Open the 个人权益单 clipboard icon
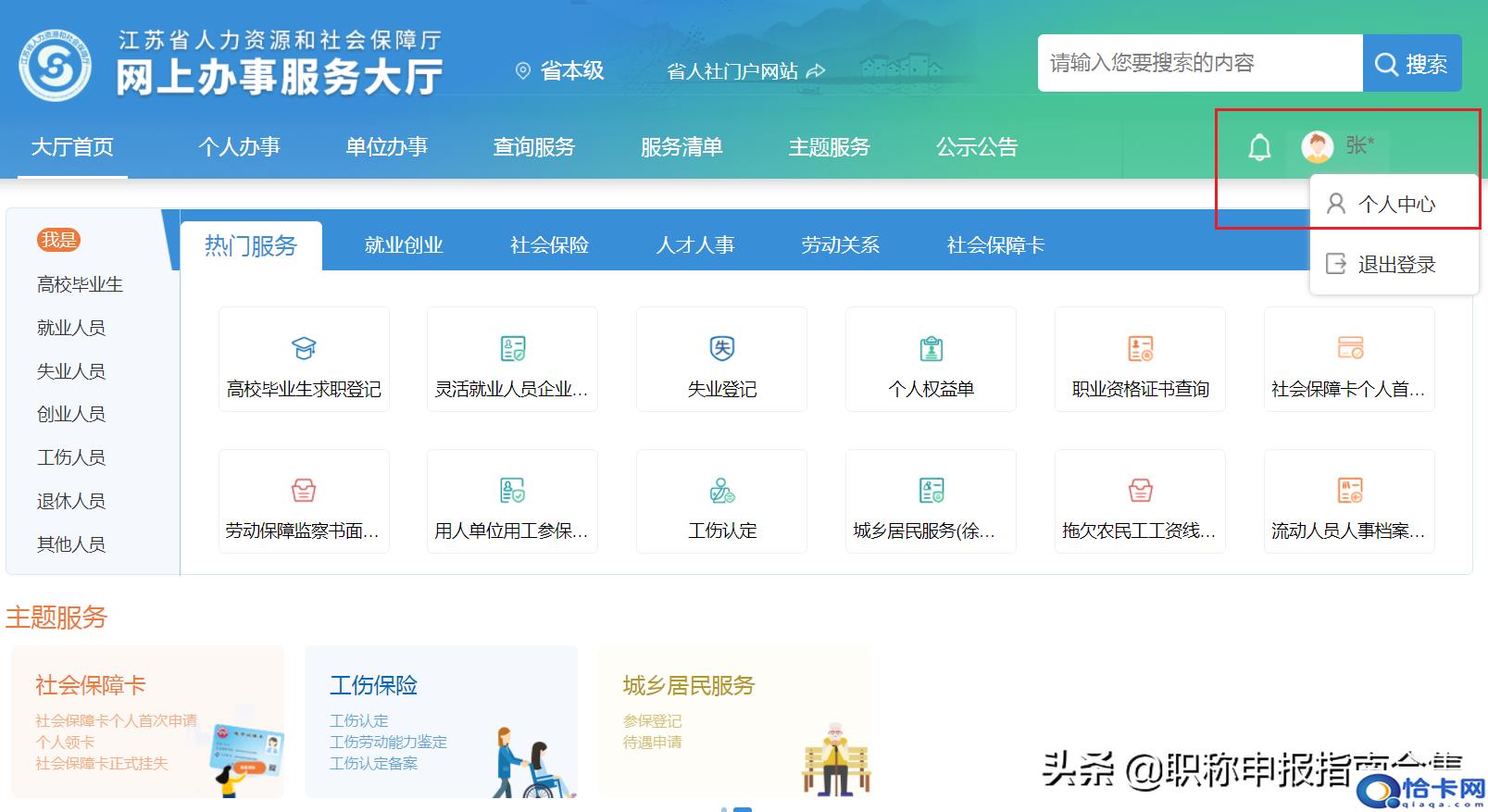The image size is (1488, 812). (931, 348)
